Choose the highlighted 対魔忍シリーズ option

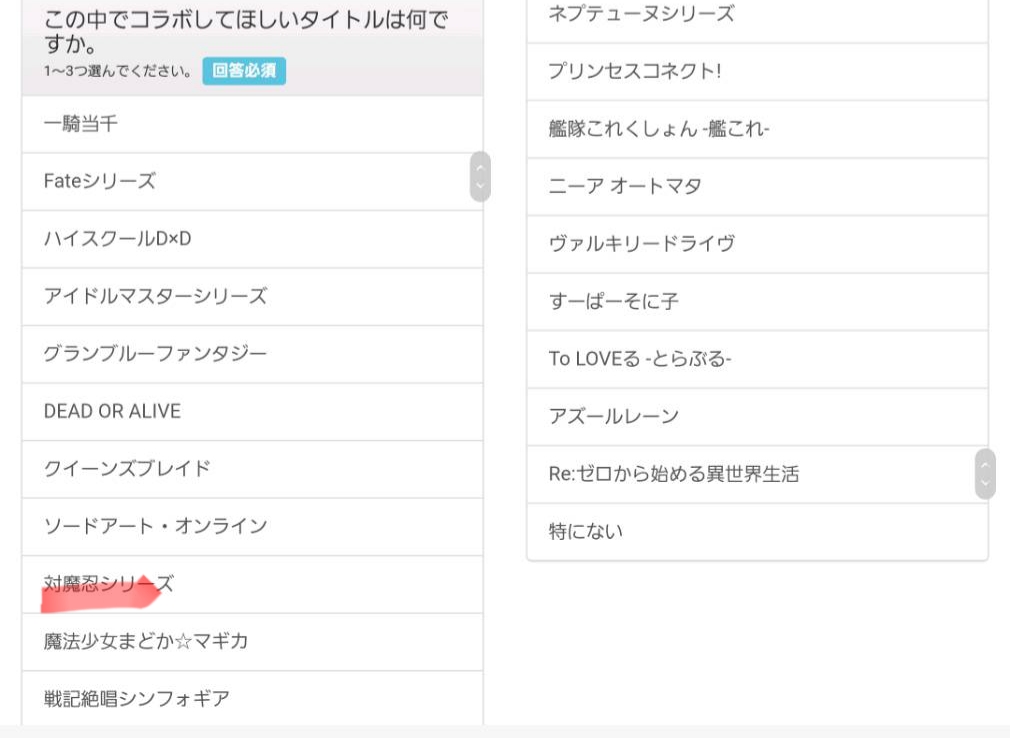(252, 584)
